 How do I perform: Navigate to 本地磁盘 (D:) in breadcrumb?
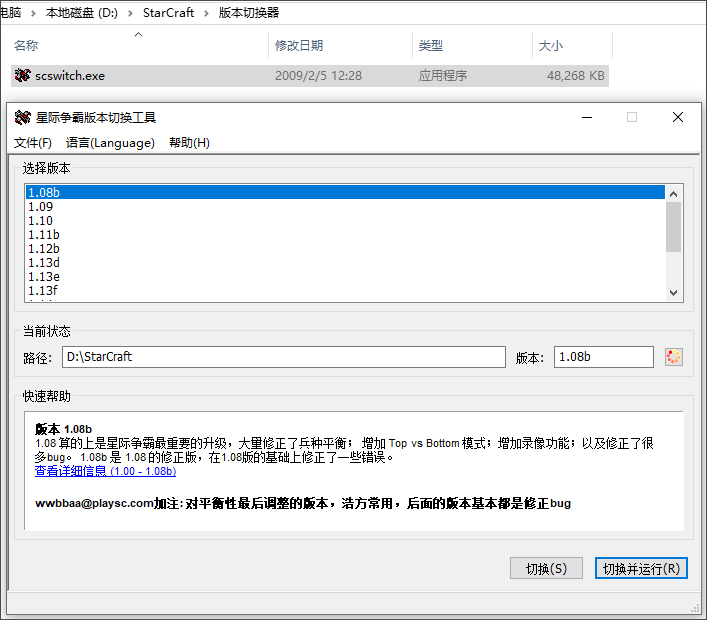coord(82,13)
